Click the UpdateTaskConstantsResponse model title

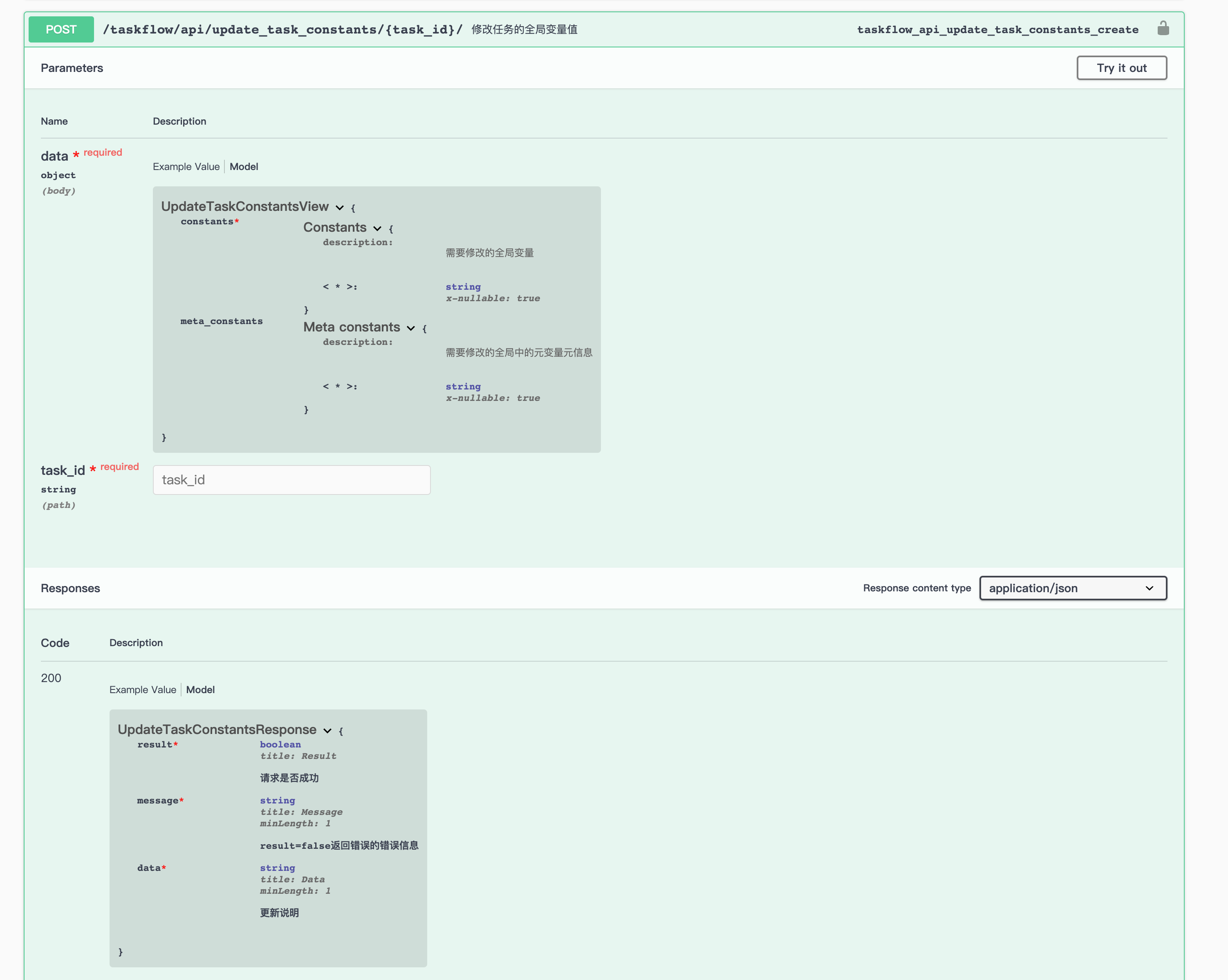tap(216, 729)
